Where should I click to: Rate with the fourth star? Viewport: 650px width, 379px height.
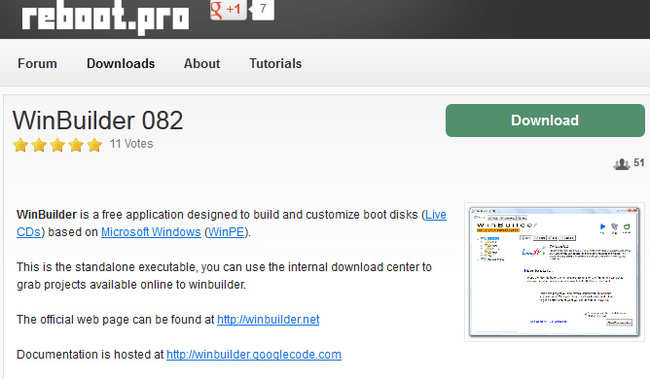[x=76, y=145]
